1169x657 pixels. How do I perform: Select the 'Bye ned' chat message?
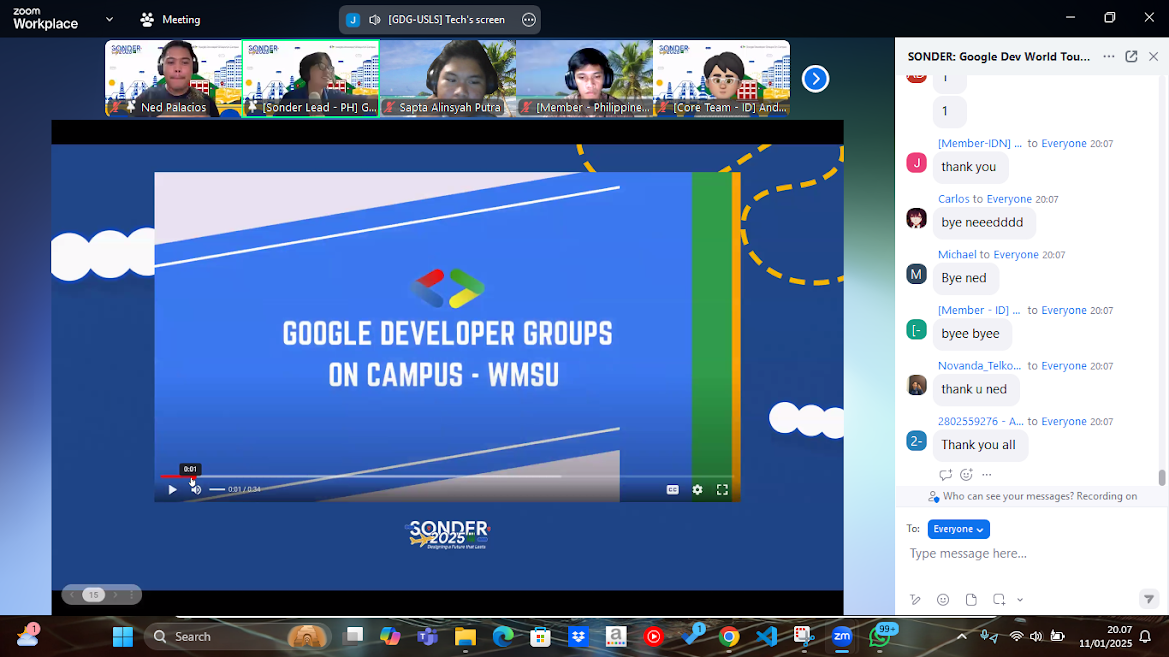pyautogui.click(x=964, y=277)
